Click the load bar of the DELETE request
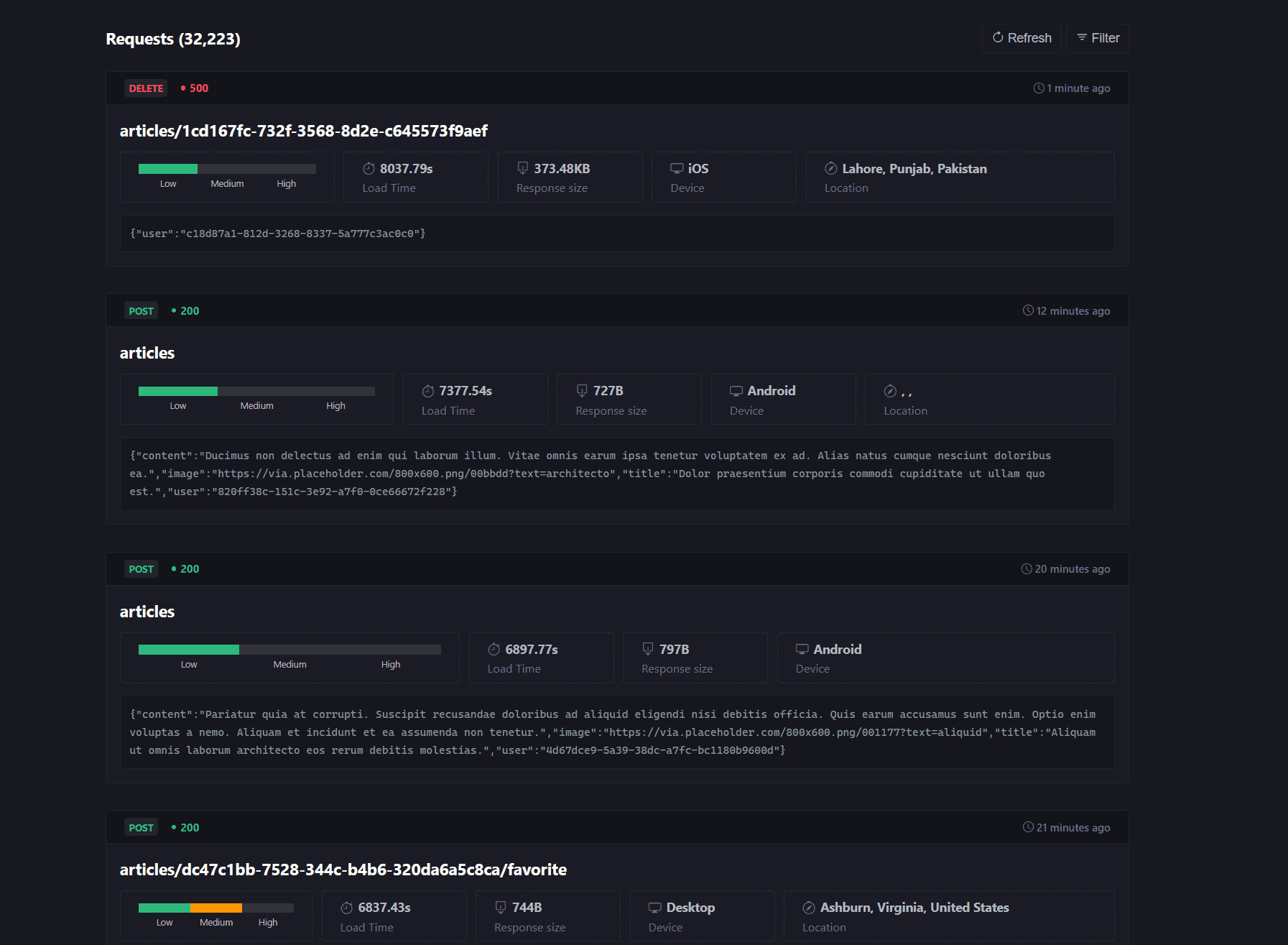 [227, 169]
